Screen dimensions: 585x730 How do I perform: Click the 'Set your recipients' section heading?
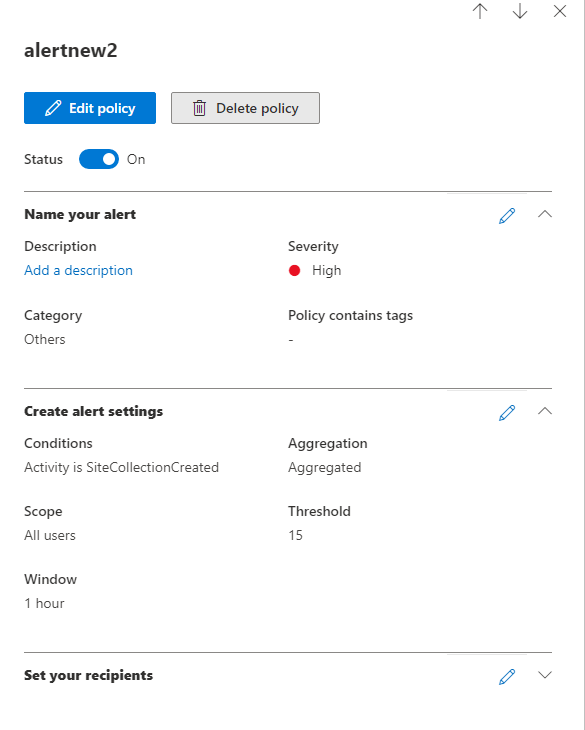[x=88, y=675]
